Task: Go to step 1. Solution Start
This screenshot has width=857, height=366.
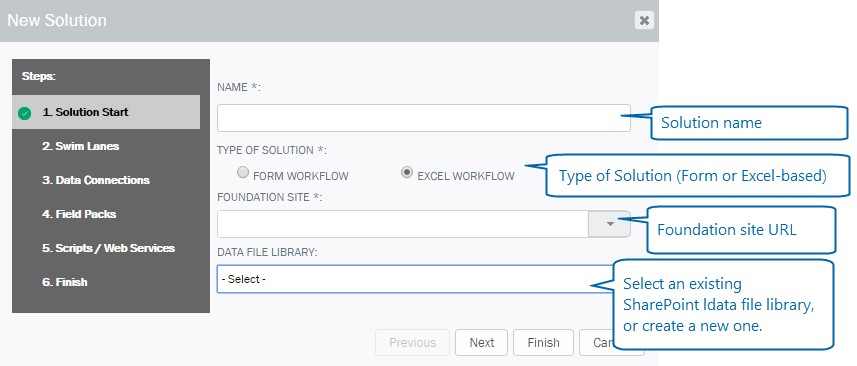Action: click(x=106, y=112)
